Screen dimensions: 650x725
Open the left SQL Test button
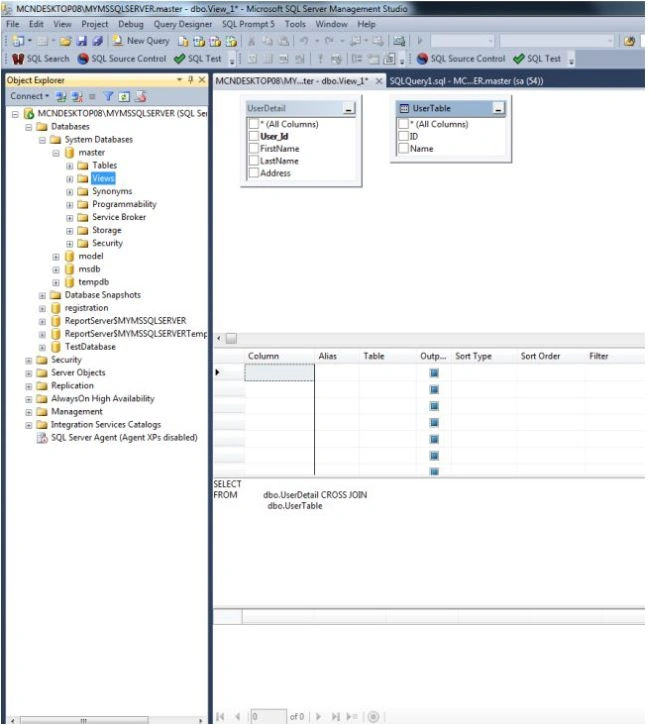(198, 59)
